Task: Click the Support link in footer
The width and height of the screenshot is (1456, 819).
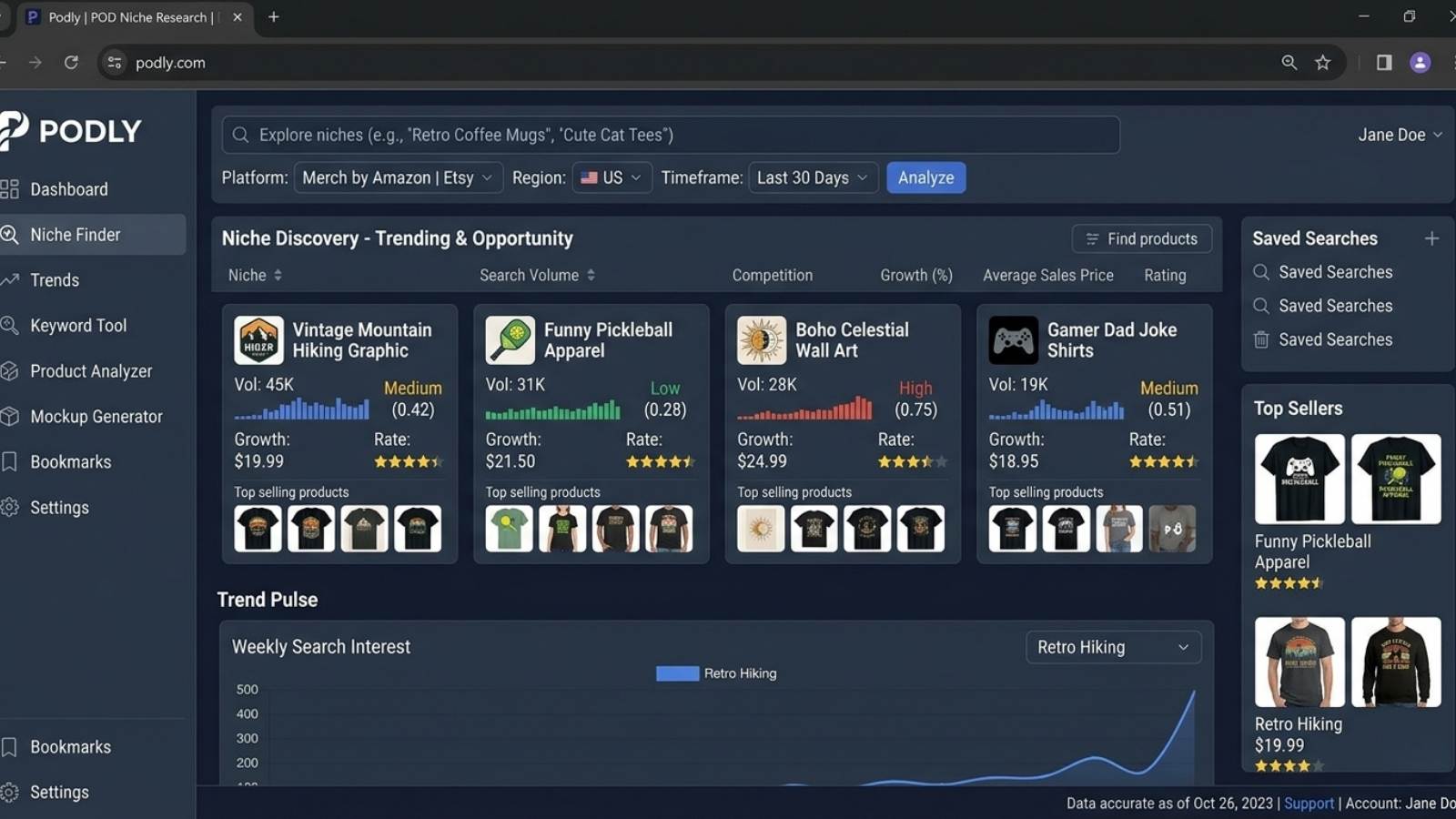Action: click(x=1309, y=804)
